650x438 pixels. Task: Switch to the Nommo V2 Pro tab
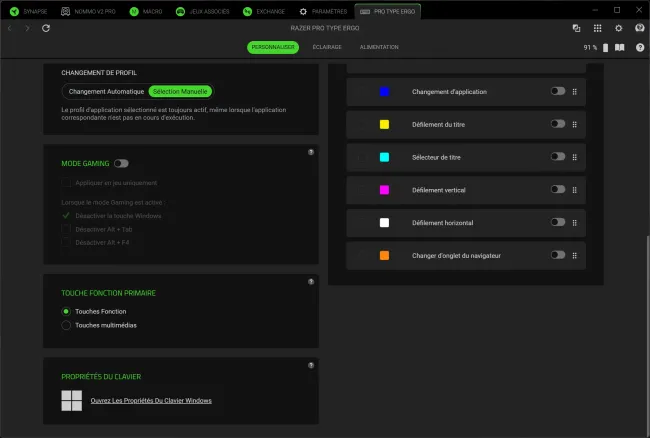[x=88, y=12]
